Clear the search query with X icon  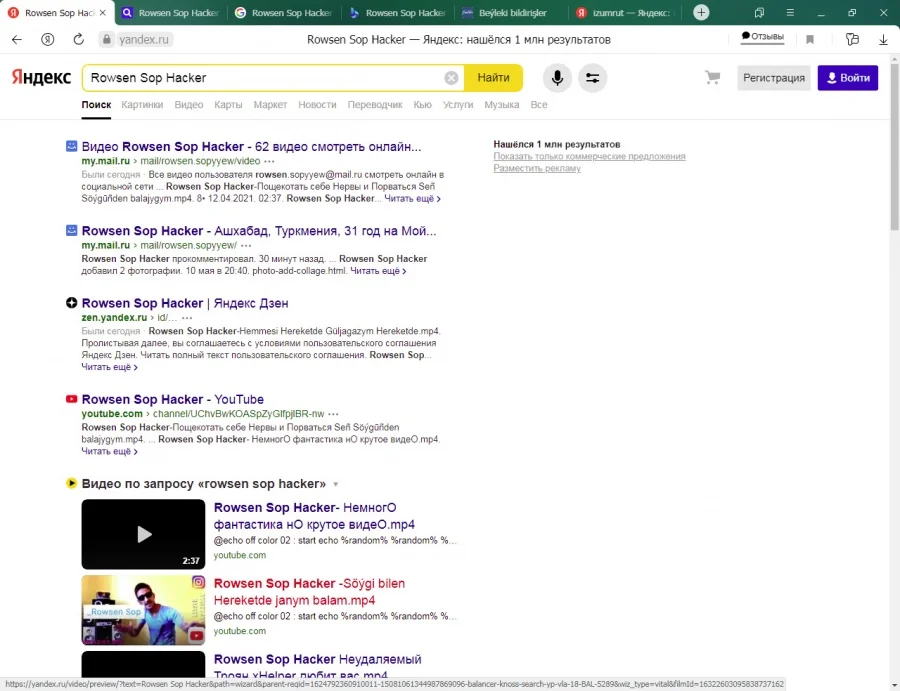point(452,78)
